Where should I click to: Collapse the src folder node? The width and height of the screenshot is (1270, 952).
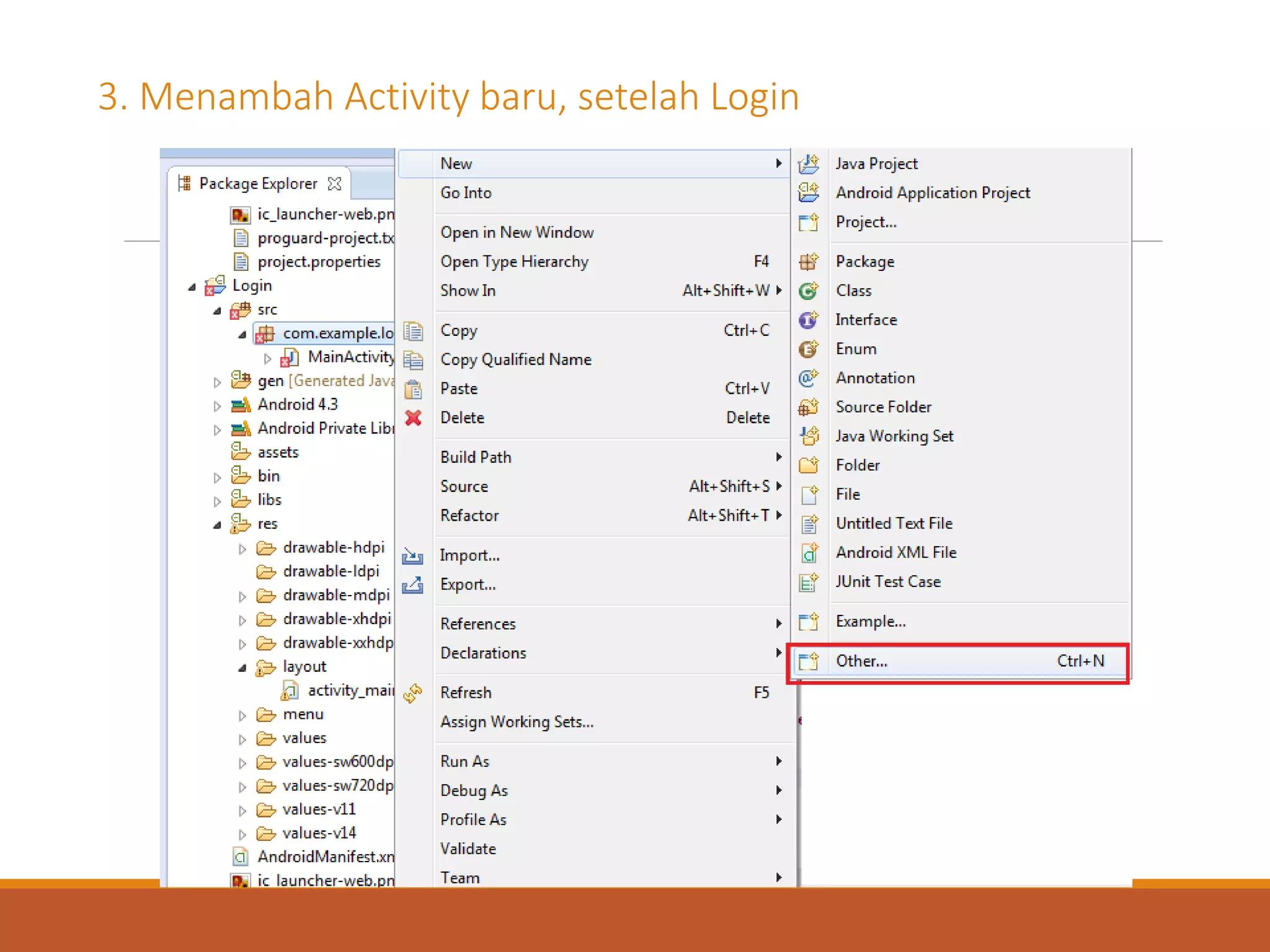pyautogui.click(x=217, y=311)
